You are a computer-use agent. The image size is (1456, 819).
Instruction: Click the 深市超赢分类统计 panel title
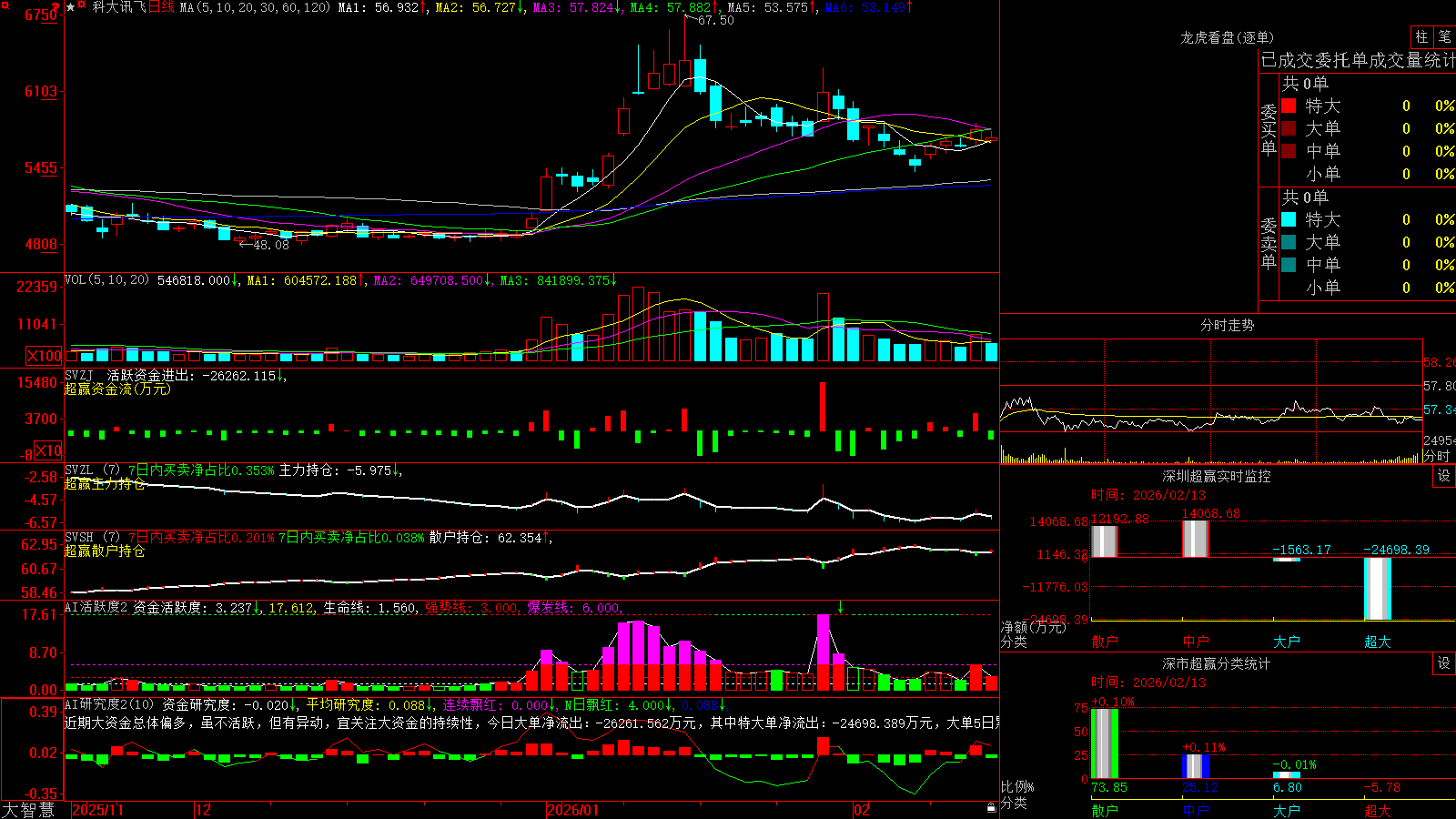coord(1217,663)
